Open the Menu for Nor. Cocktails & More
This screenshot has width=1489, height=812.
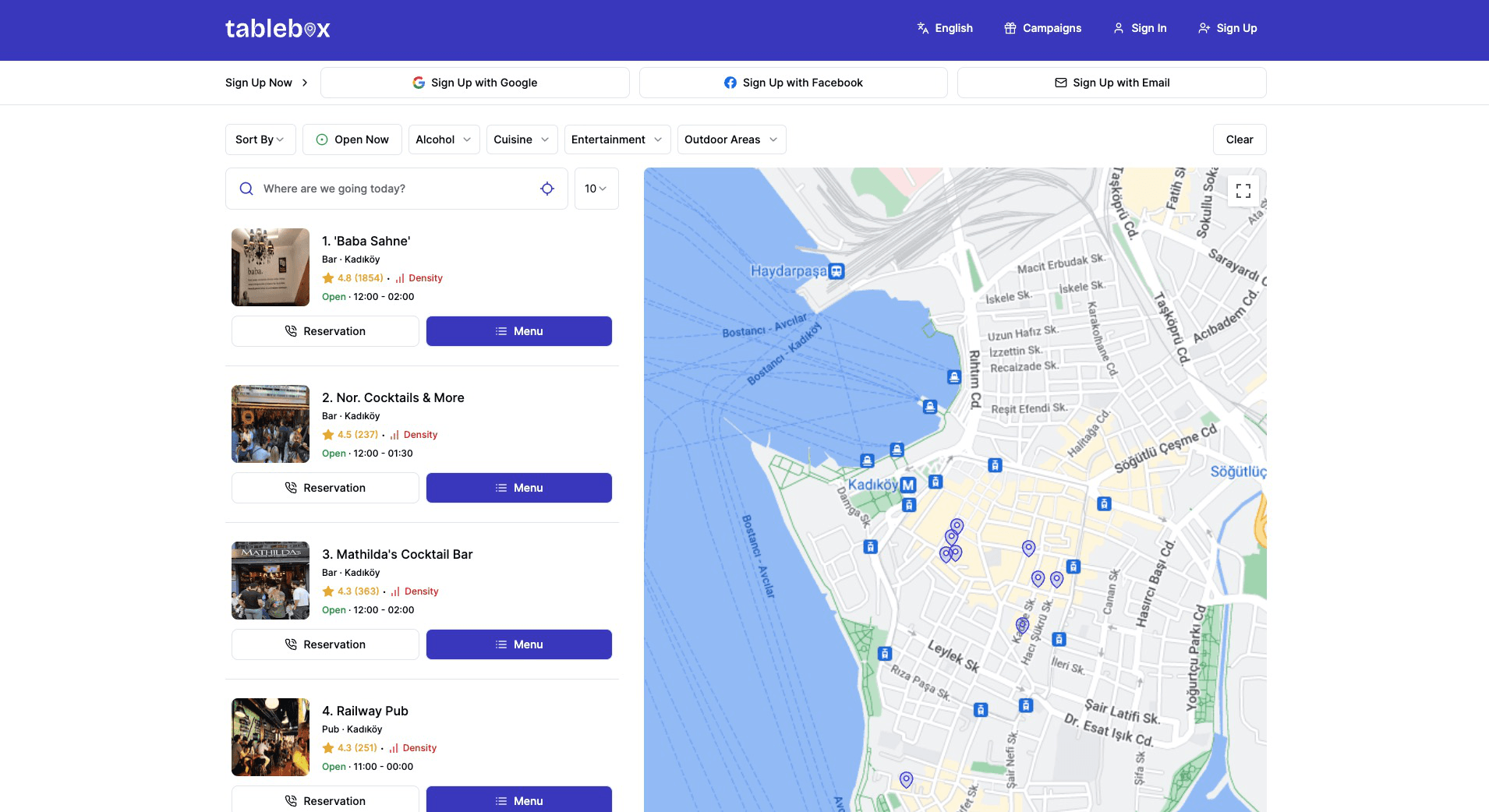click(x=518, y=488)
